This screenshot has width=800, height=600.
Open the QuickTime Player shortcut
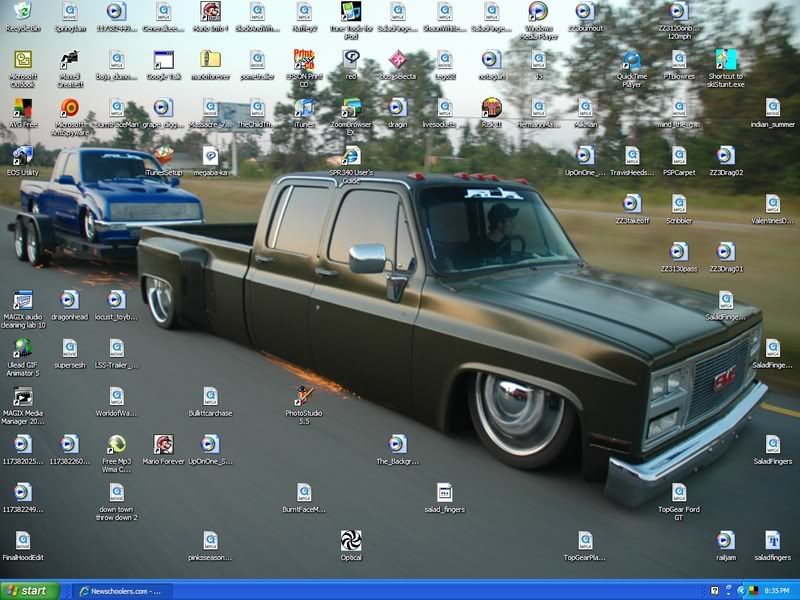pos(631,60)
